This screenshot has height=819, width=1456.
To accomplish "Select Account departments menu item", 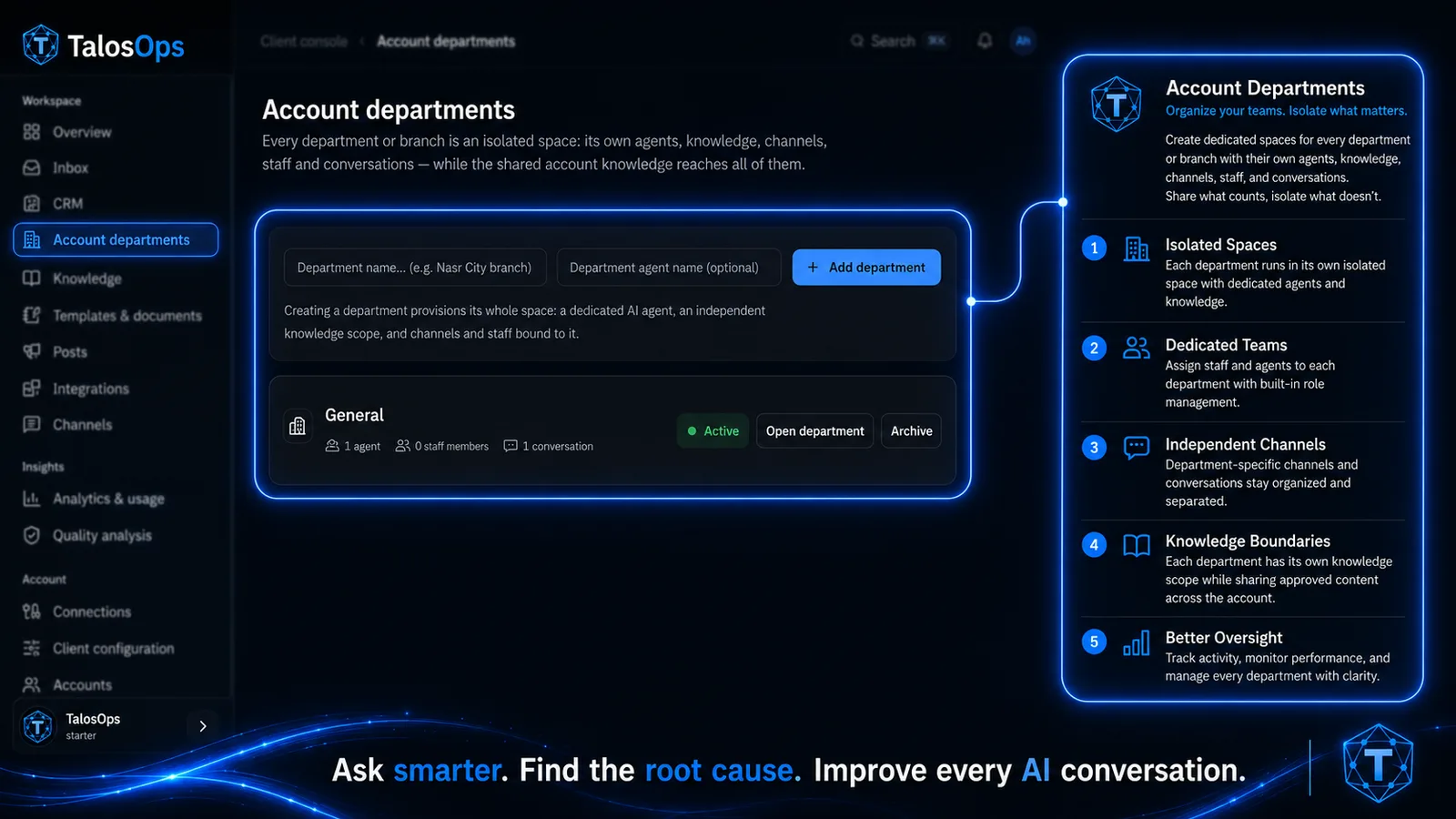I will [x=116, y=239].
